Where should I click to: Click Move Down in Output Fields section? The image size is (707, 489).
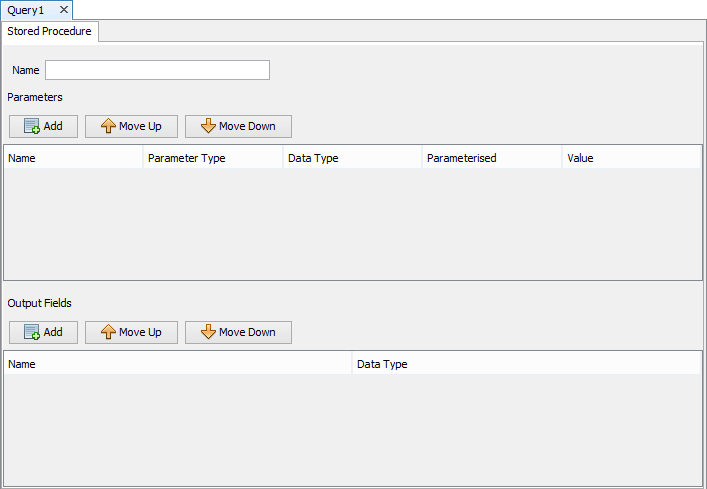click(x=238, y=332)
